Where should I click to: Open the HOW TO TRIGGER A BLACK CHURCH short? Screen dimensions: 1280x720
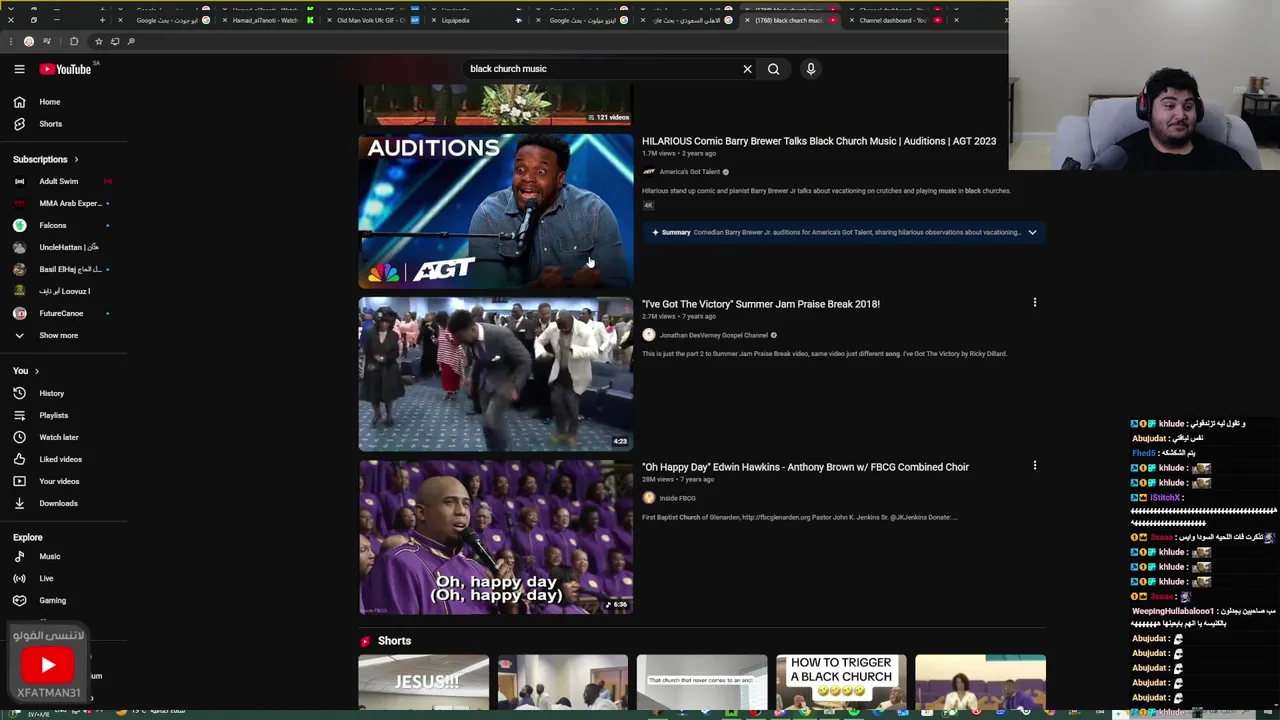pyautogui.click(x=841, y=683)
